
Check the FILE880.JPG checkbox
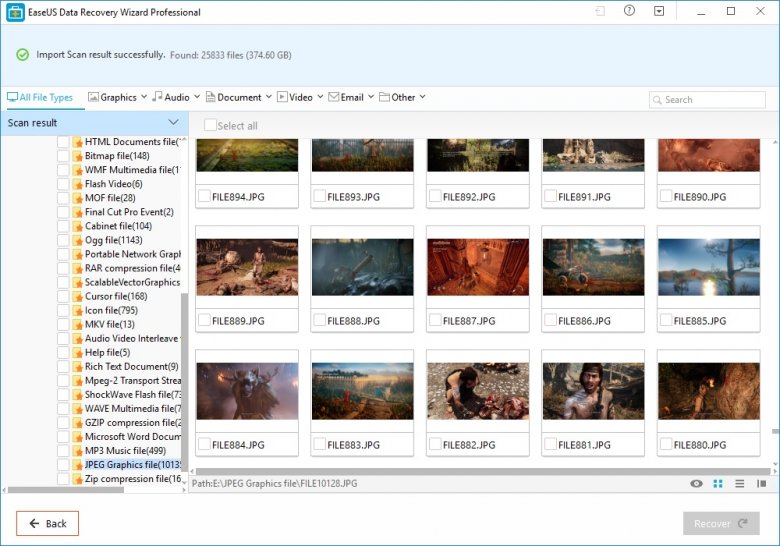666,444
